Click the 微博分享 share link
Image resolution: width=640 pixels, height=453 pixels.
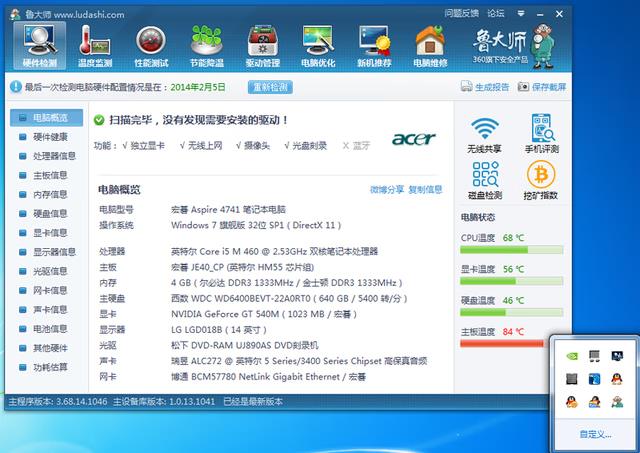coord(387,189)
